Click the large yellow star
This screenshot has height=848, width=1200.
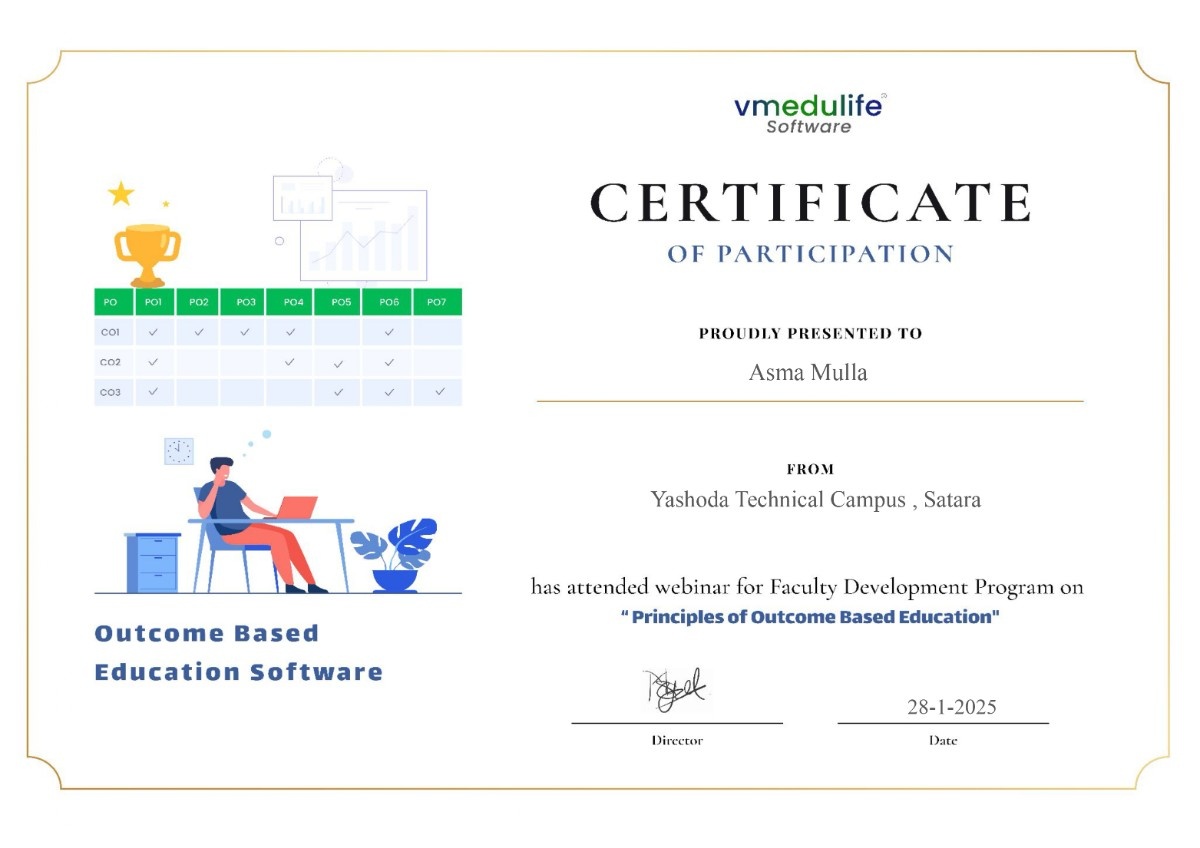pos(121,194)
